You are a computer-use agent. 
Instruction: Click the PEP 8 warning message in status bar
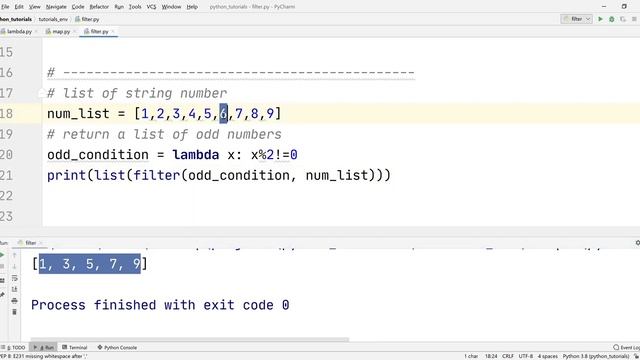(x=43, y=356)
